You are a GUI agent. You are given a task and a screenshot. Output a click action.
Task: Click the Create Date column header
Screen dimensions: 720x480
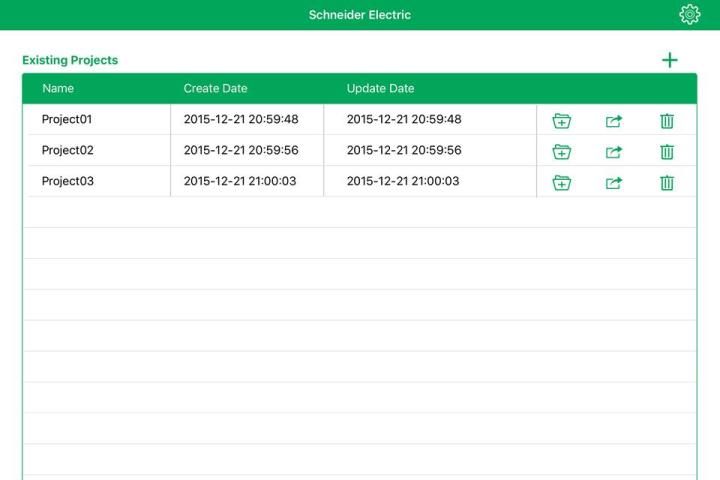pos(215,89)
